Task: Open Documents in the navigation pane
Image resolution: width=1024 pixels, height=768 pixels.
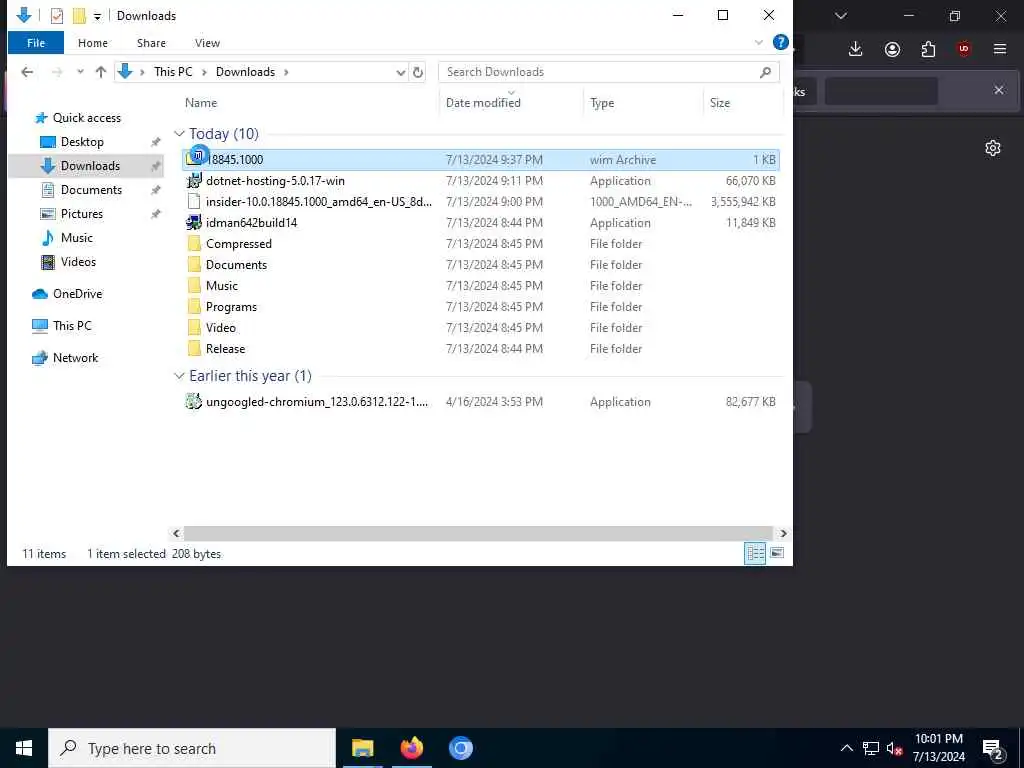Action: pyautogui.click(x=91, y=190)
